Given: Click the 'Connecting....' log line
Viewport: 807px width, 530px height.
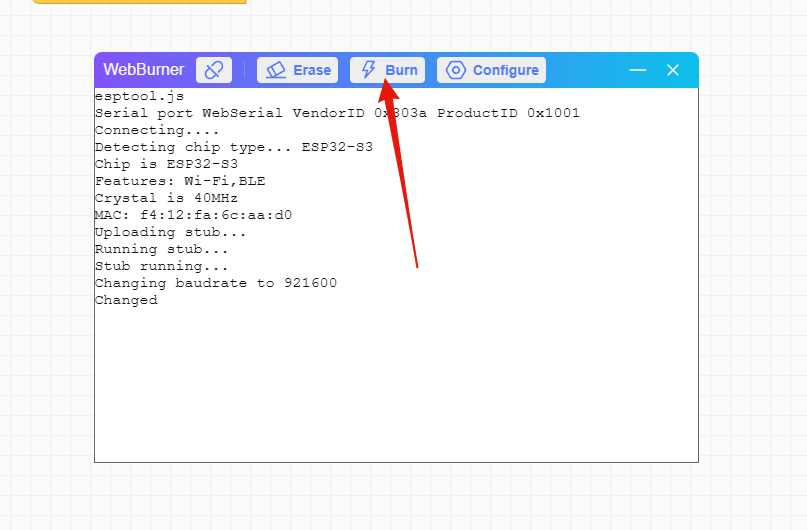Looking at the screenshot, I should pos(157,130).
